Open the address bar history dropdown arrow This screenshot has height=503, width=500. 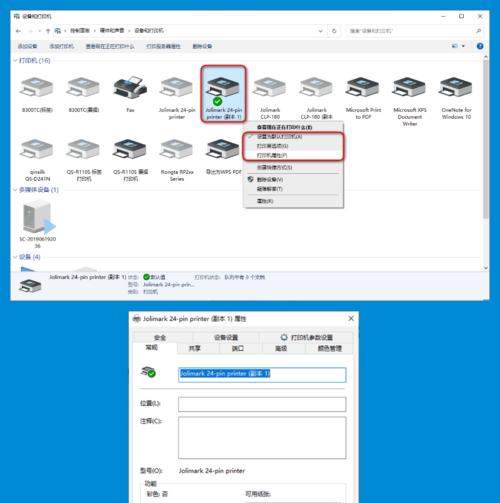coord(321,31)
